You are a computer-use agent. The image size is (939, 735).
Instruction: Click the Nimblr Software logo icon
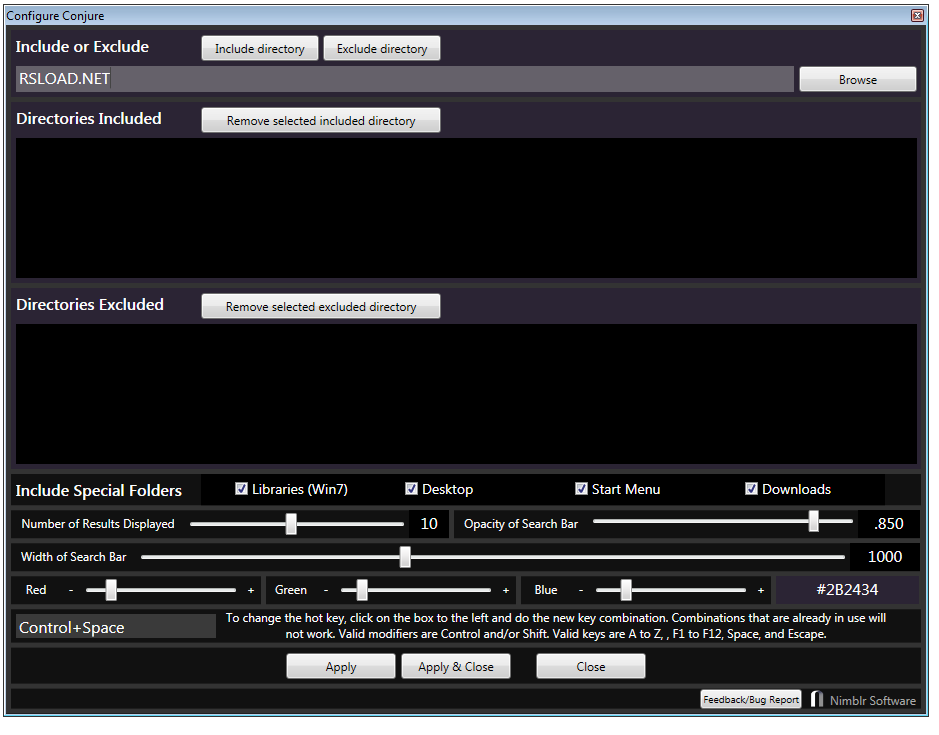pyautogui.click(x=817, y=699)
